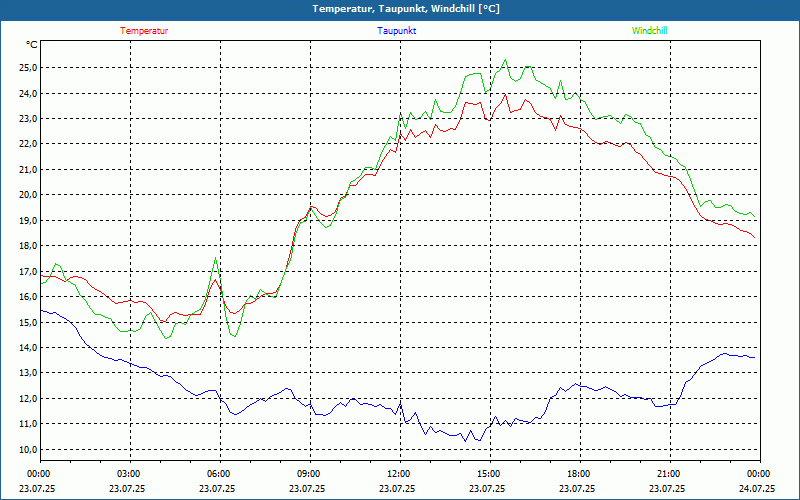Click the green Windchill legend label
The width and height of the screenshot is (800, 500).
(x=649, y=31)
